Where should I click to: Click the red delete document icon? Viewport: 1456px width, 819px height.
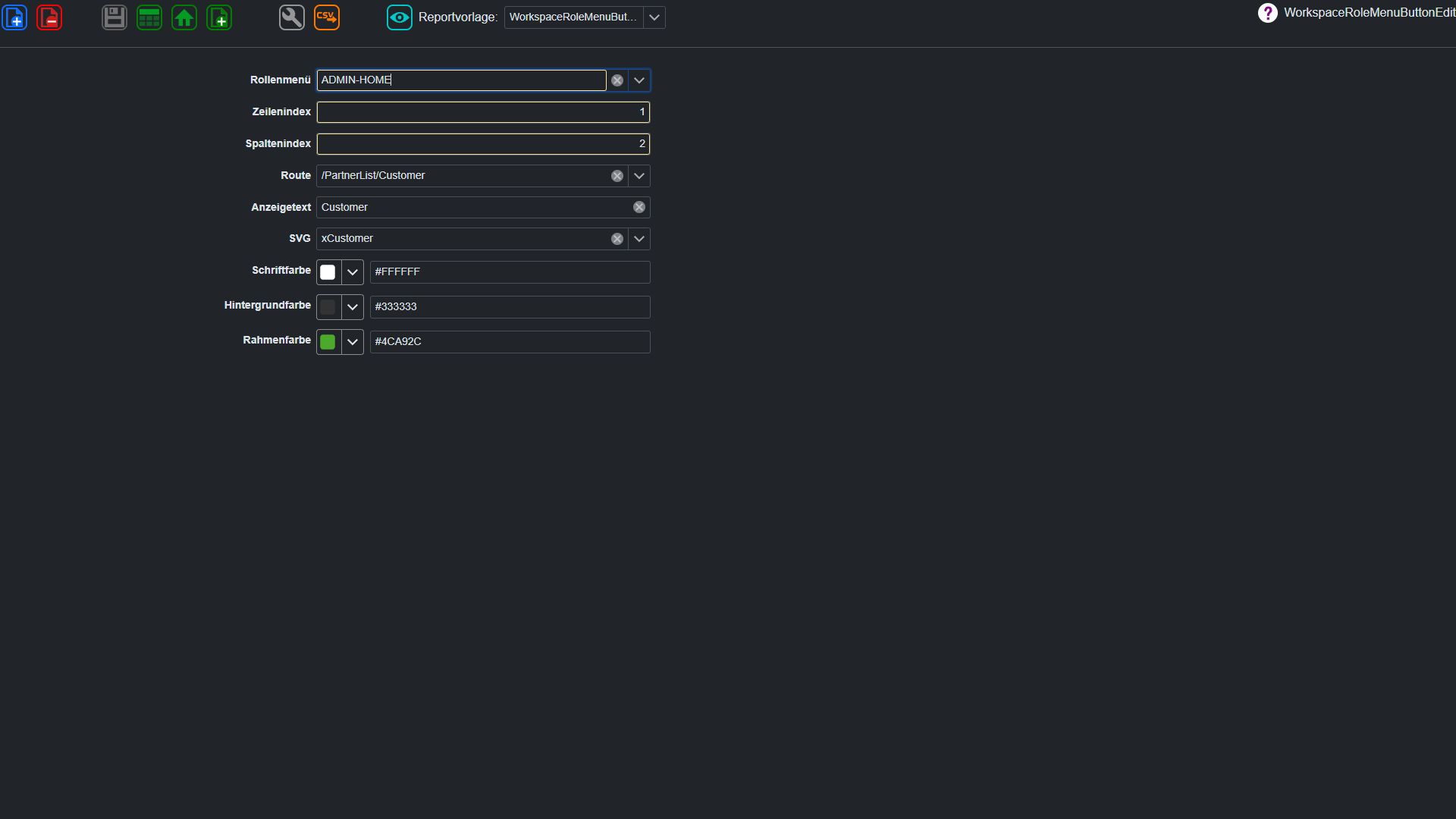pyautogui.click(x=49, y=17)
